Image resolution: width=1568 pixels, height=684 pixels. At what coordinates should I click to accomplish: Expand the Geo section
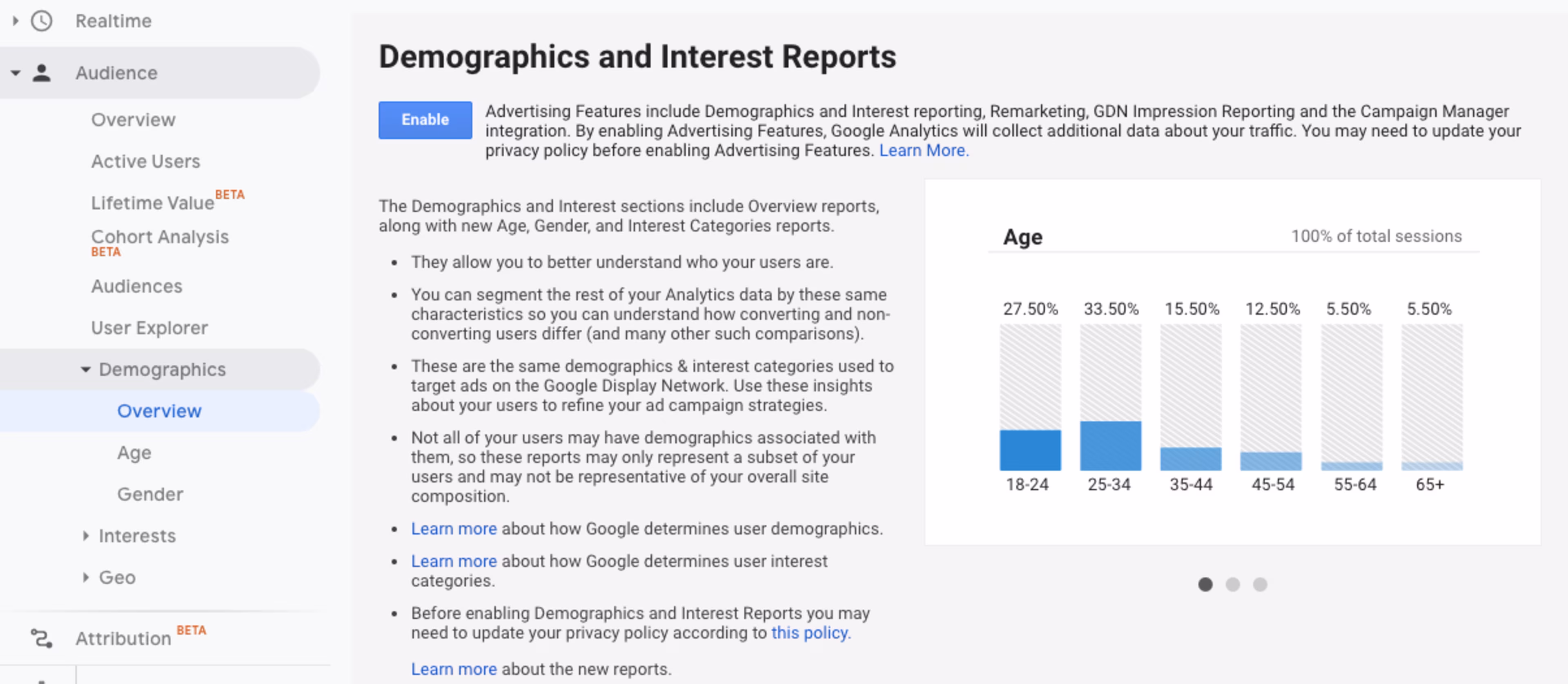pyautogui.click(x=117, y=577)
